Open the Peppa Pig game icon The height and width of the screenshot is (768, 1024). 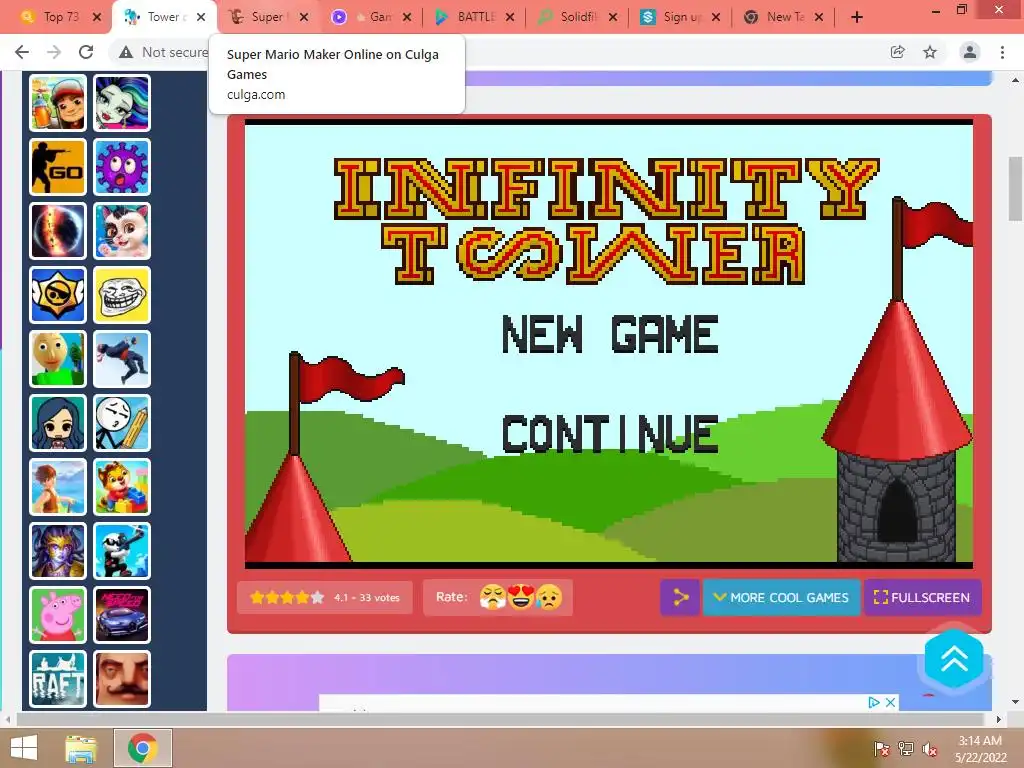point(57,615)
